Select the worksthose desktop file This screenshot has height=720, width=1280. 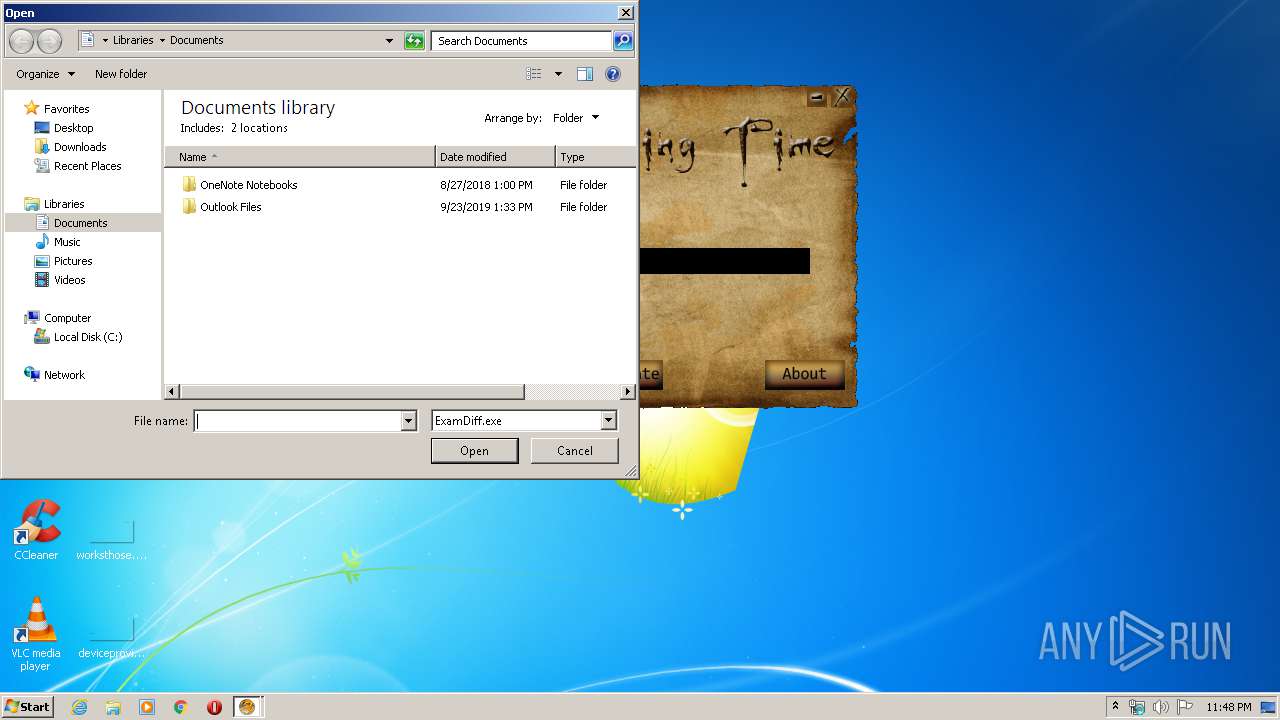coord(112,540)
